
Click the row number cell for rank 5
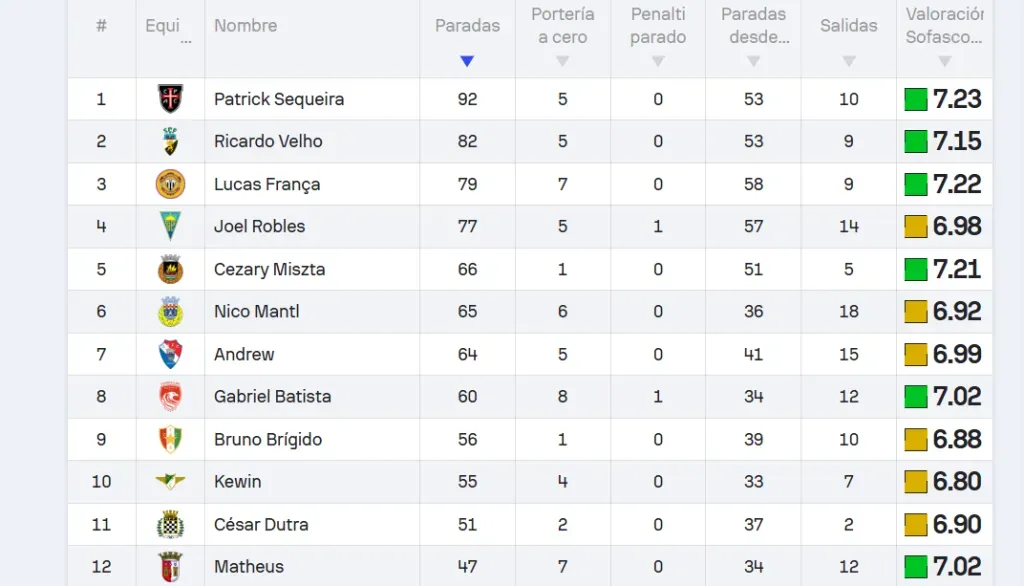(x=101, y=269)
